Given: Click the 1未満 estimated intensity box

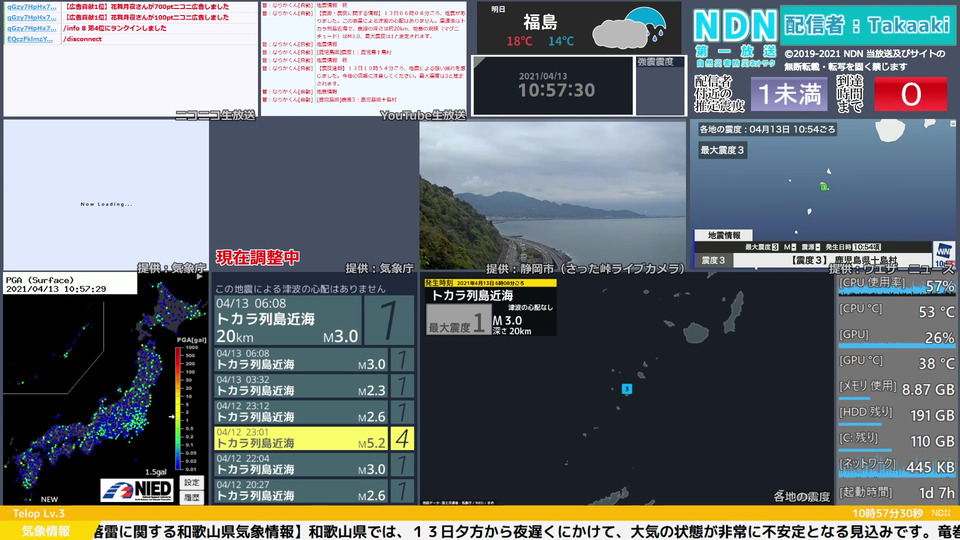Looking at the screenshot, I should (x=789, y=94).
